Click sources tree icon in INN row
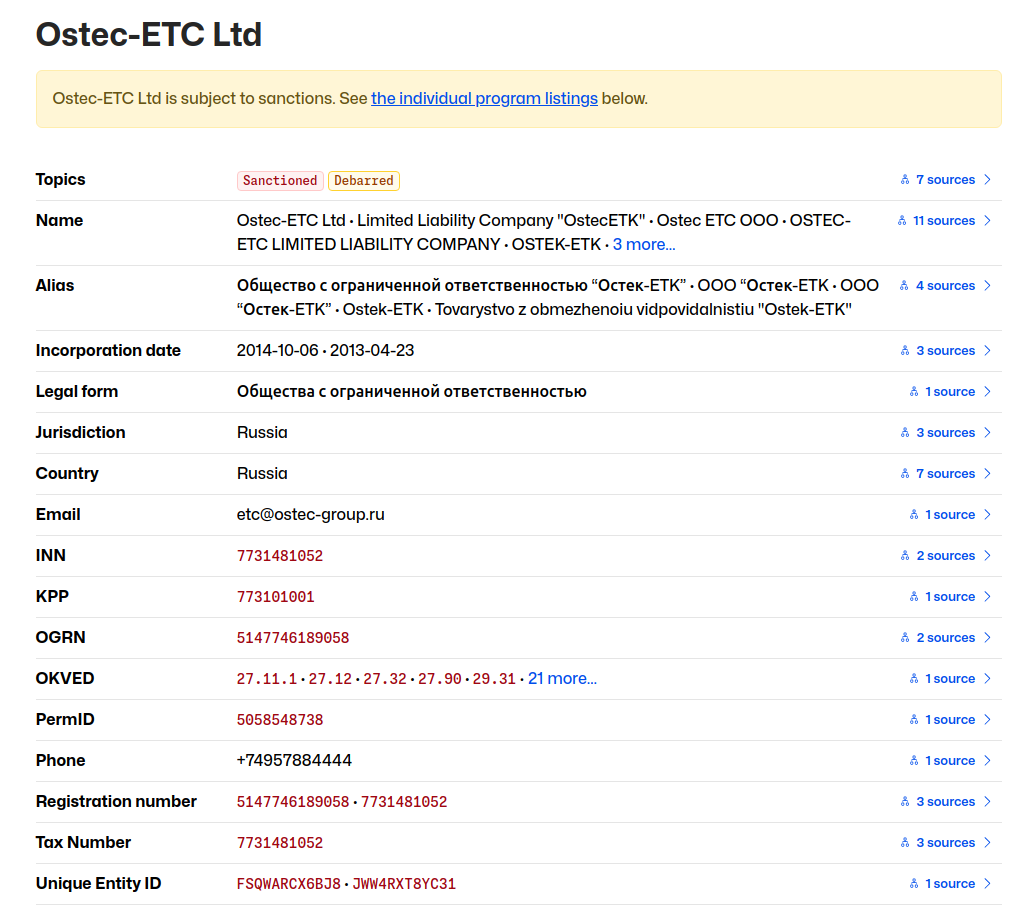Viewport: 1022px width, 914px height. pos(905,556)
